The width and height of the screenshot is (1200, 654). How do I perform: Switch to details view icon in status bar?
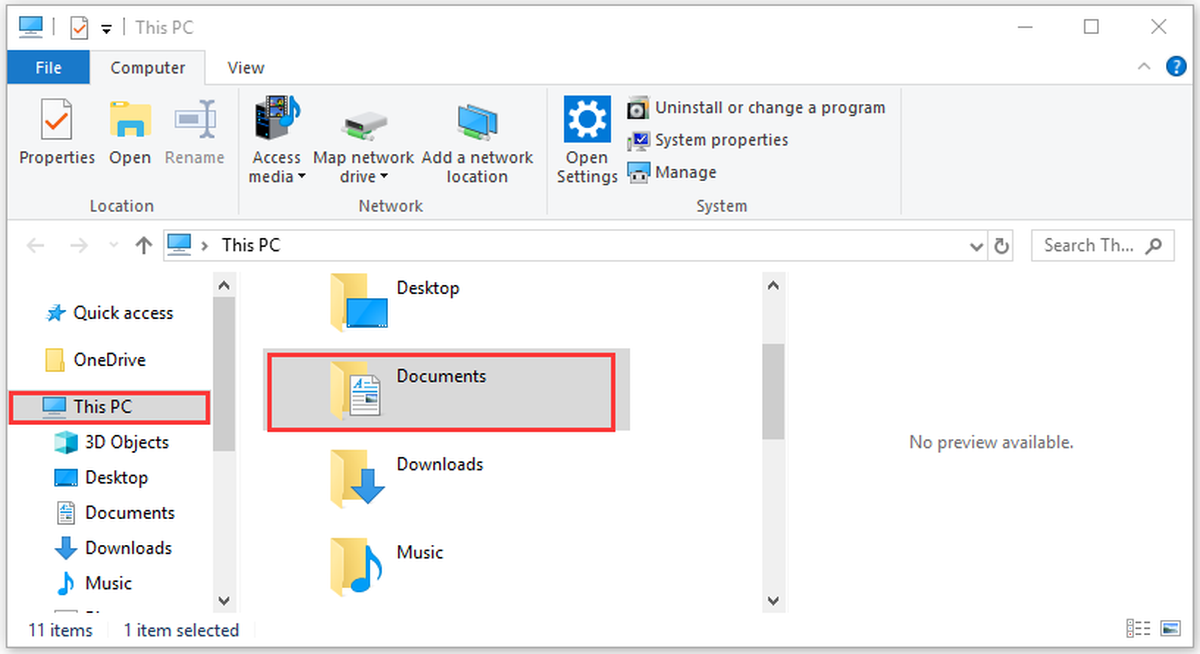1138,628
